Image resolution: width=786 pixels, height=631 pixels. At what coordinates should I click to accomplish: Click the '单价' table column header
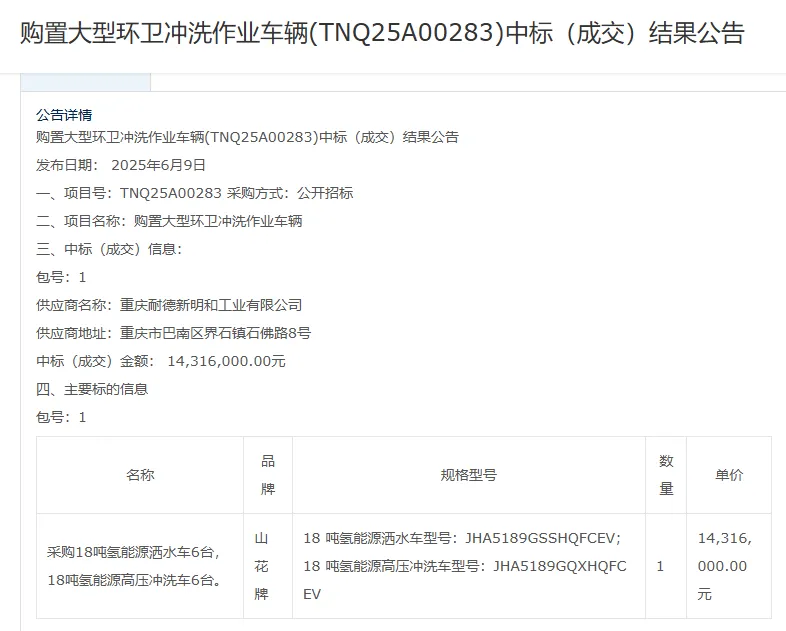coord(729,475)
